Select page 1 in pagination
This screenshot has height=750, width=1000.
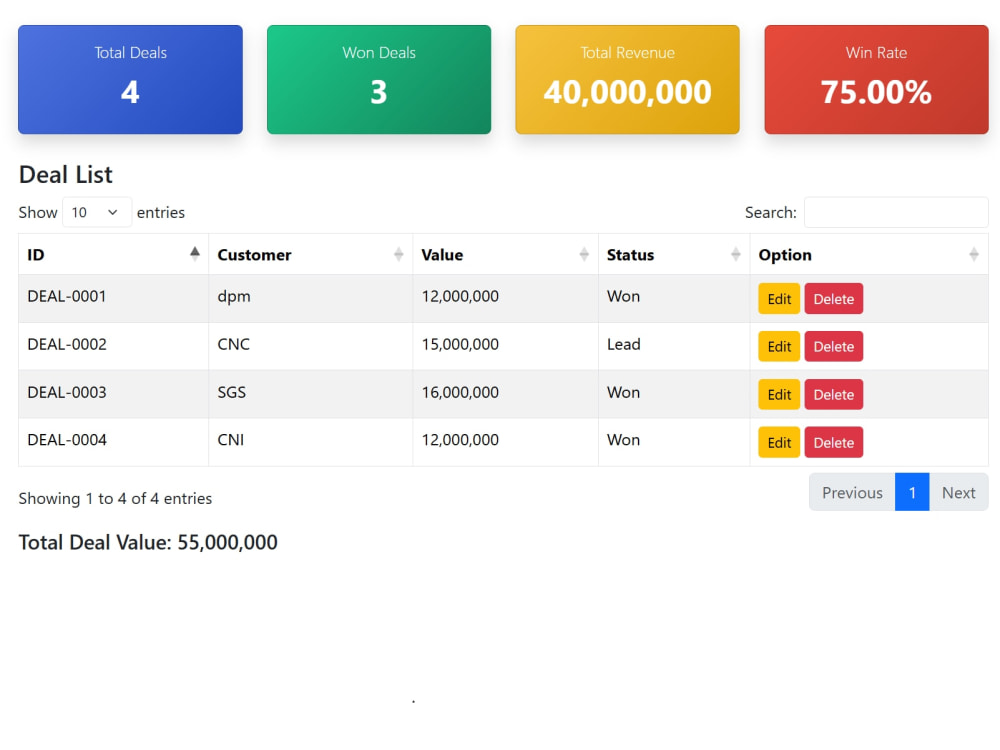[912, 492]
